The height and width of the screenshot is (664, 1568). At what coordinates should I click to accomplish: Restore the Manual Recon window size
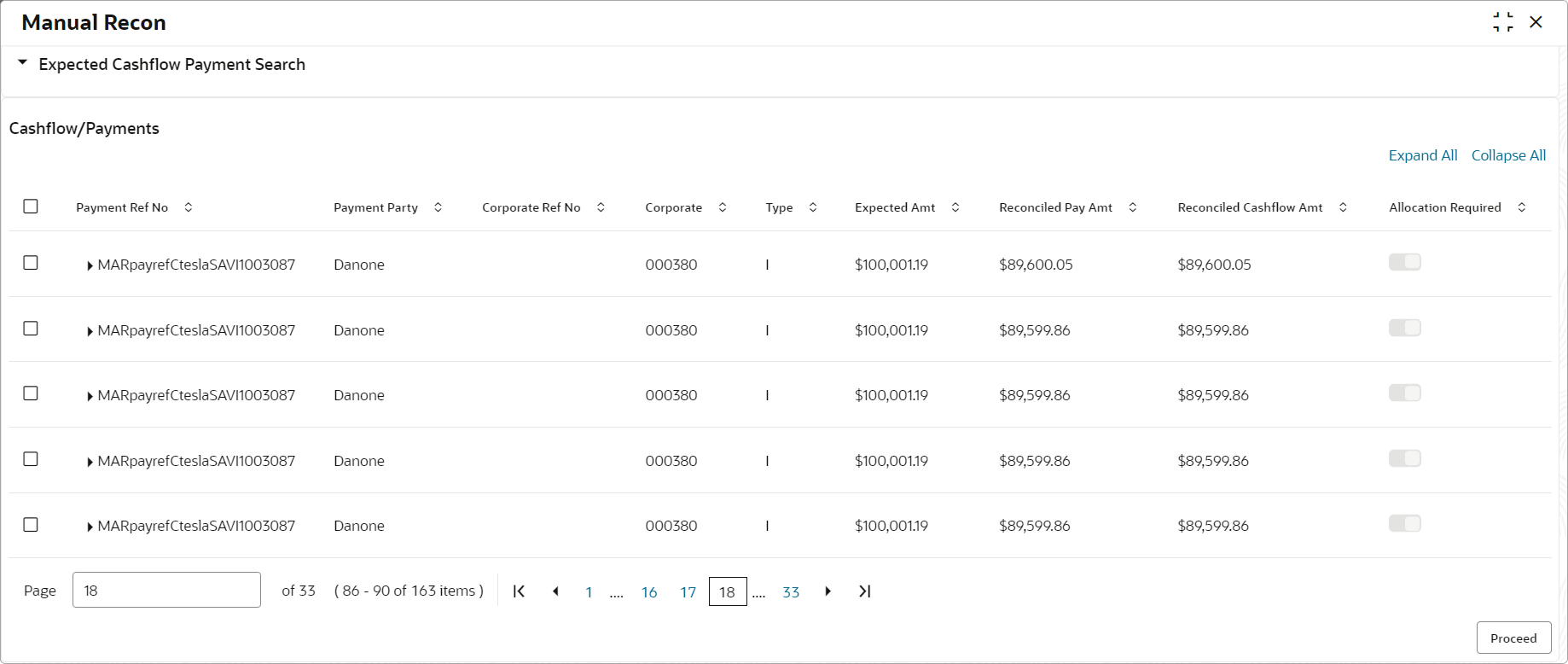(x=1503, y=22)
